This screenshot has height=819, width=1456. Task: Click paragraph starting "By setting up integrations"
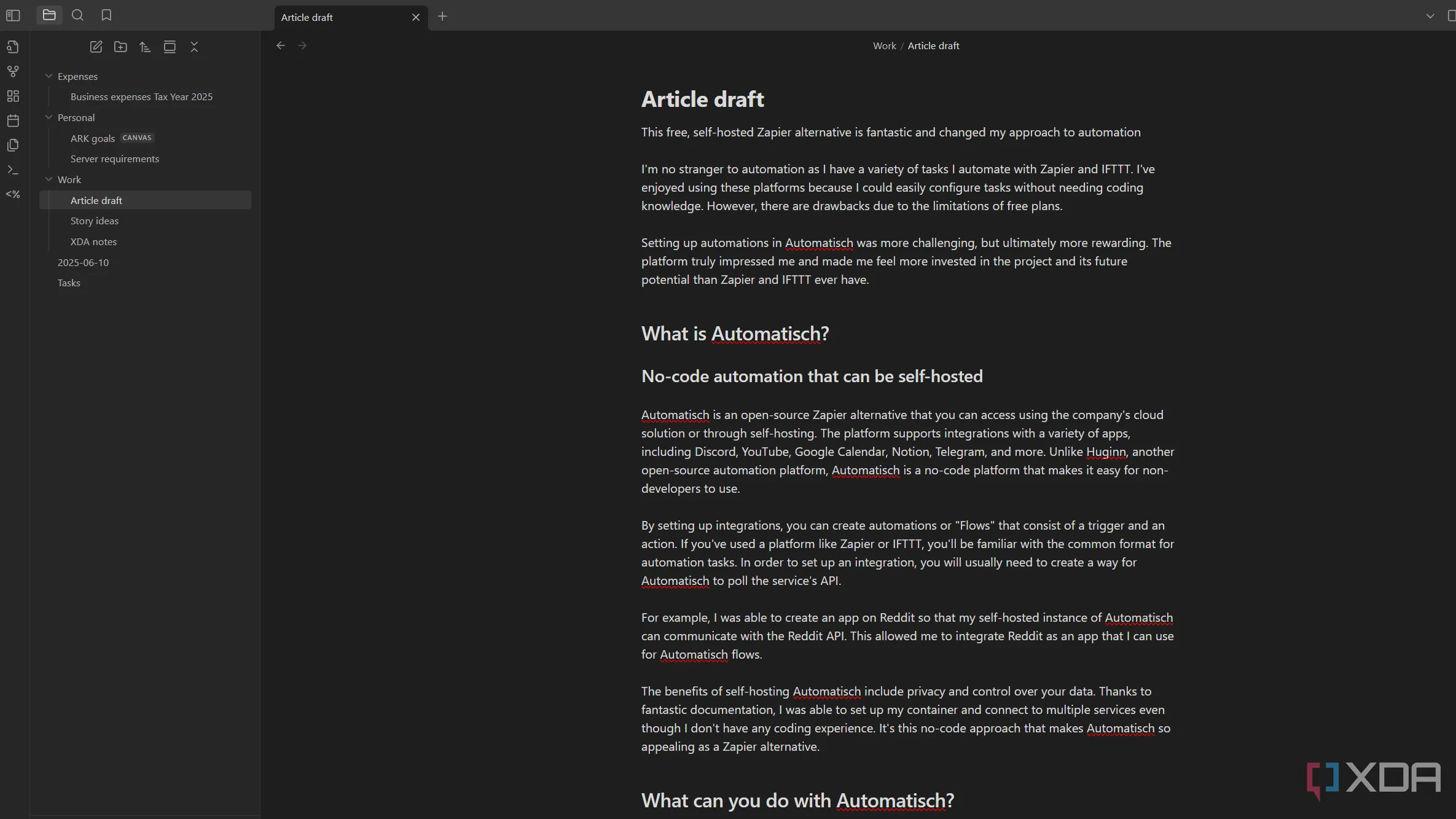pos(907,553)
